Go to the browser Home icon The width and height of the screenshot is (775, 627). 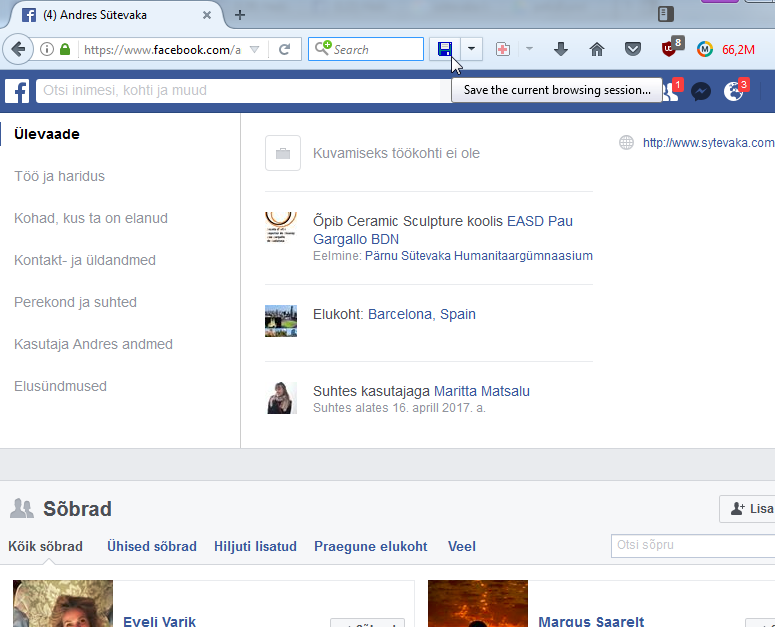tap(597, 49)
